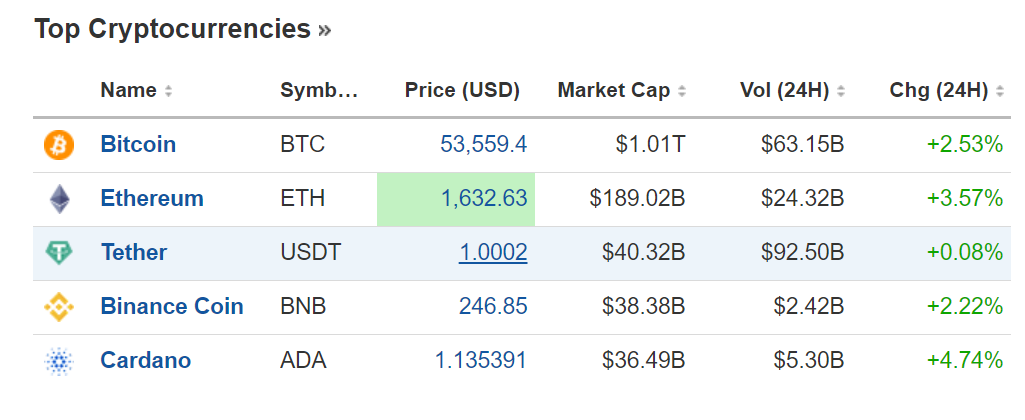Open the Bitcoin name link
The height and width of the screenshot is (420, 1025).
(138, 145)
